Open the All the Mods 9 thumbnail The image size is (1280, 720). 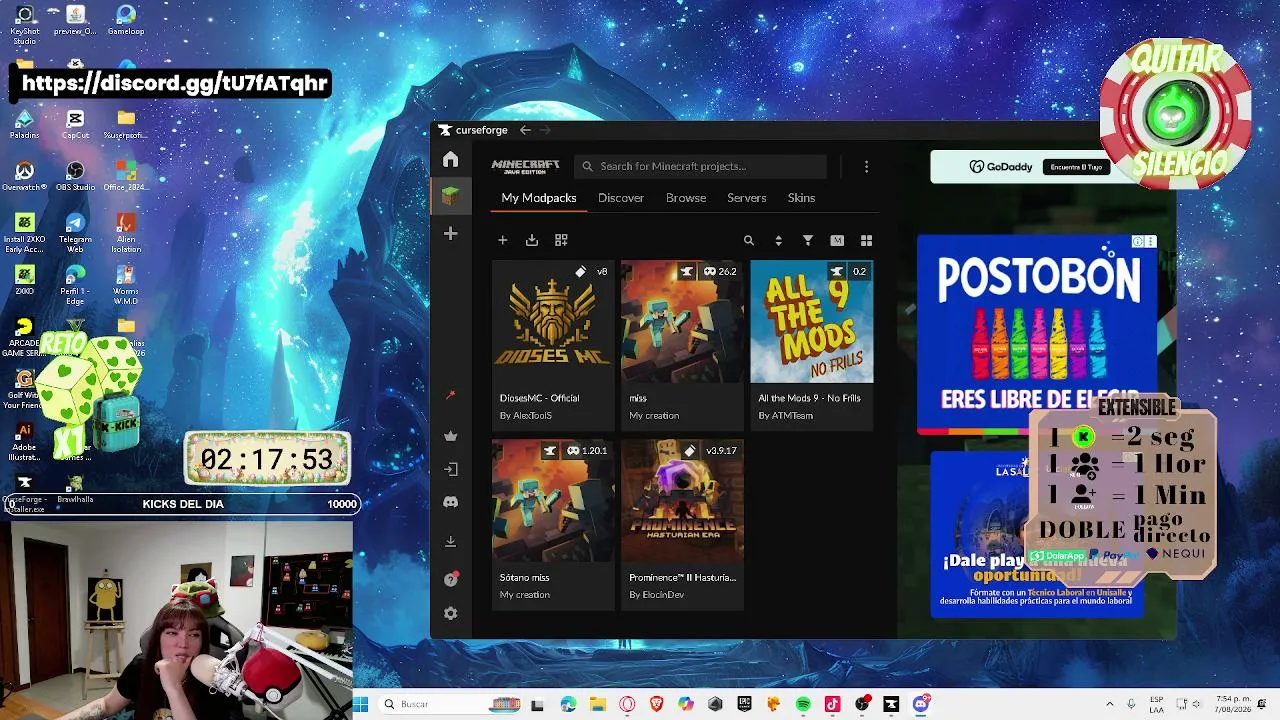[812, 322]
